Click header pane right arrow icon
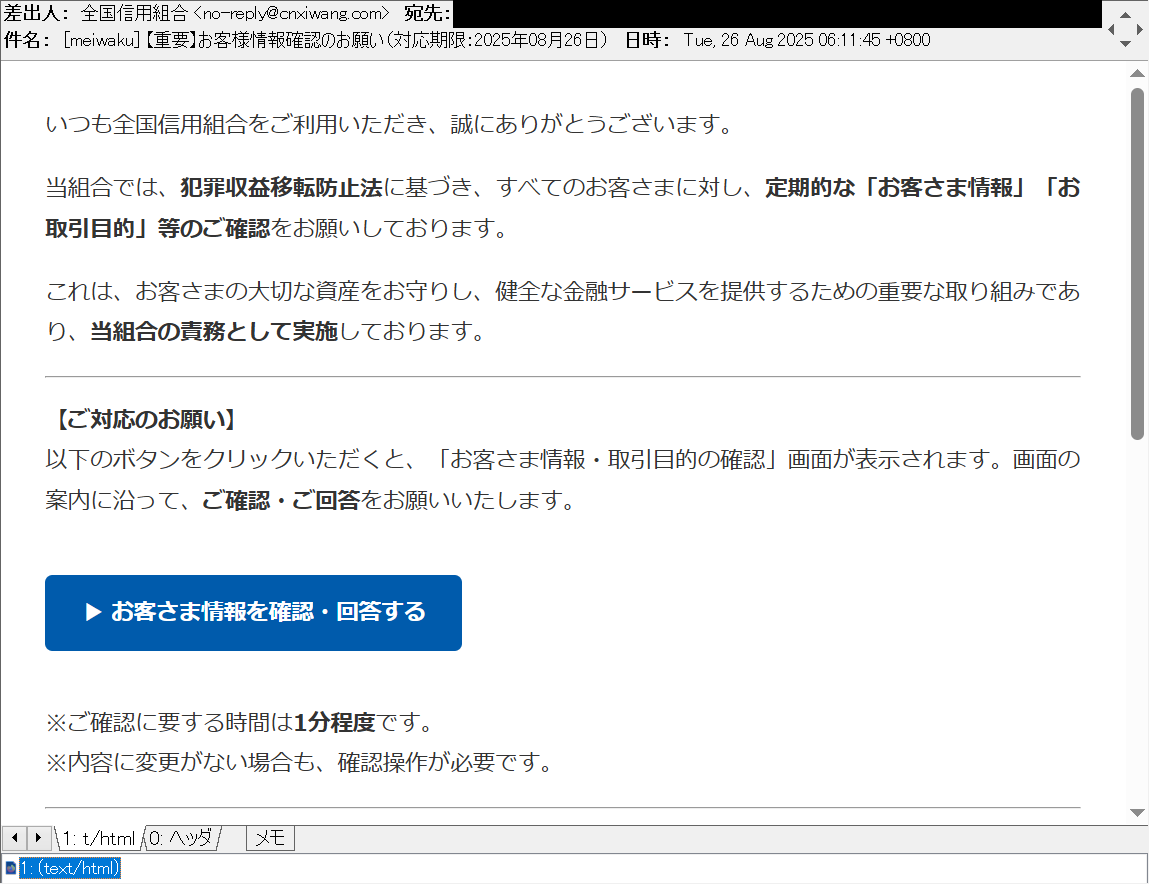Screen dimensions: 1150x884 tap(1140, 29)
